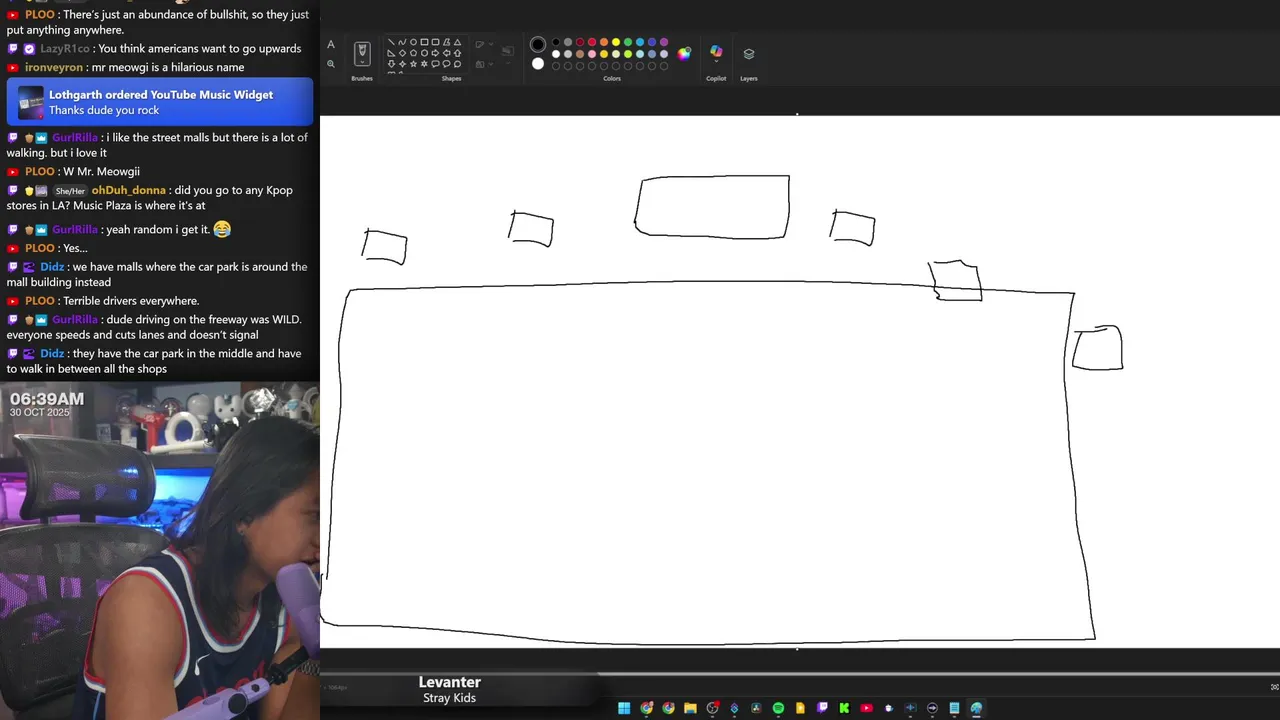Click the chat username ironveyron

(54, 67)
